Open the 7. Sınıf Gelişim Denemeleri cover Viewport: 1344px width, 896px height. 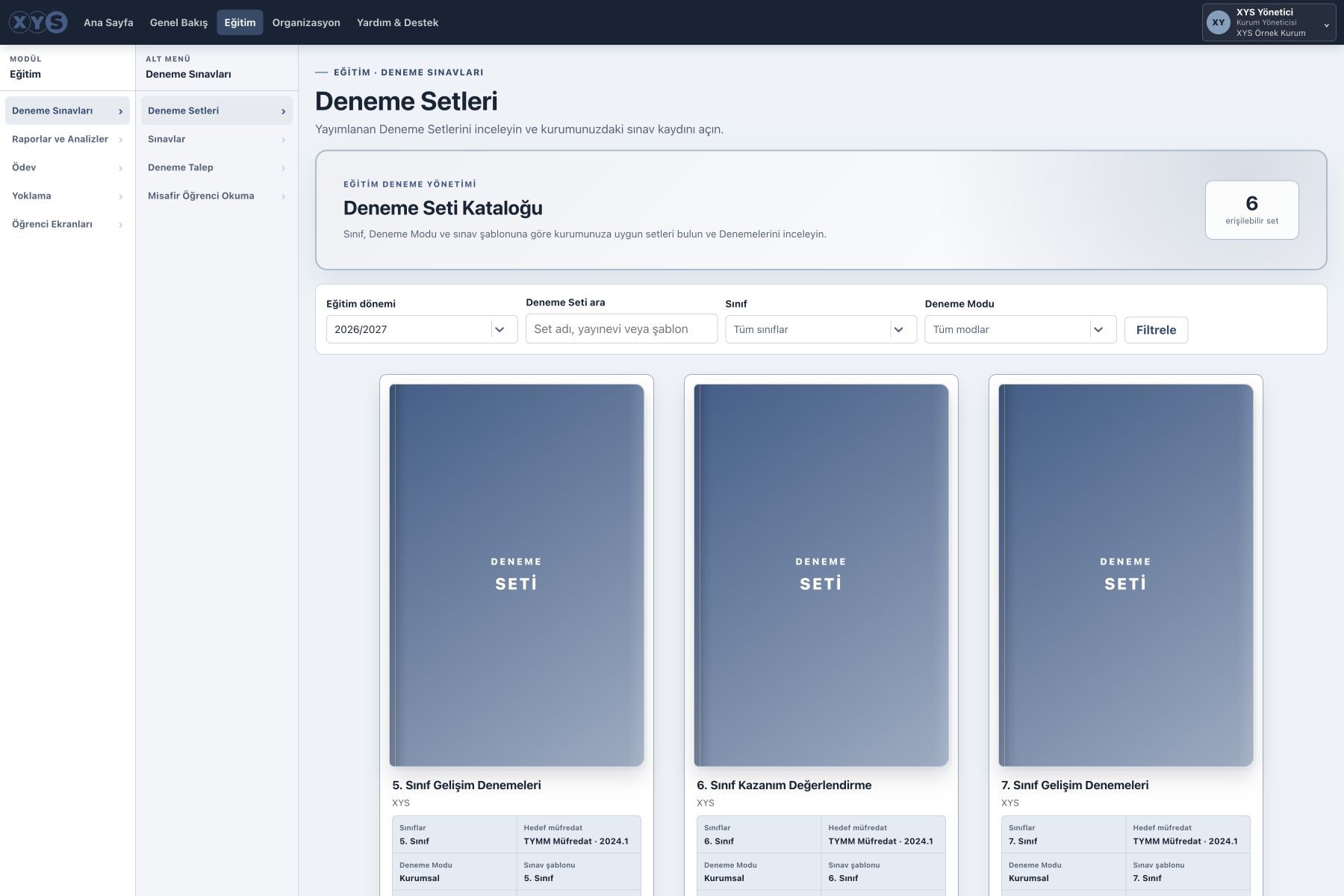pos(1126,575)
